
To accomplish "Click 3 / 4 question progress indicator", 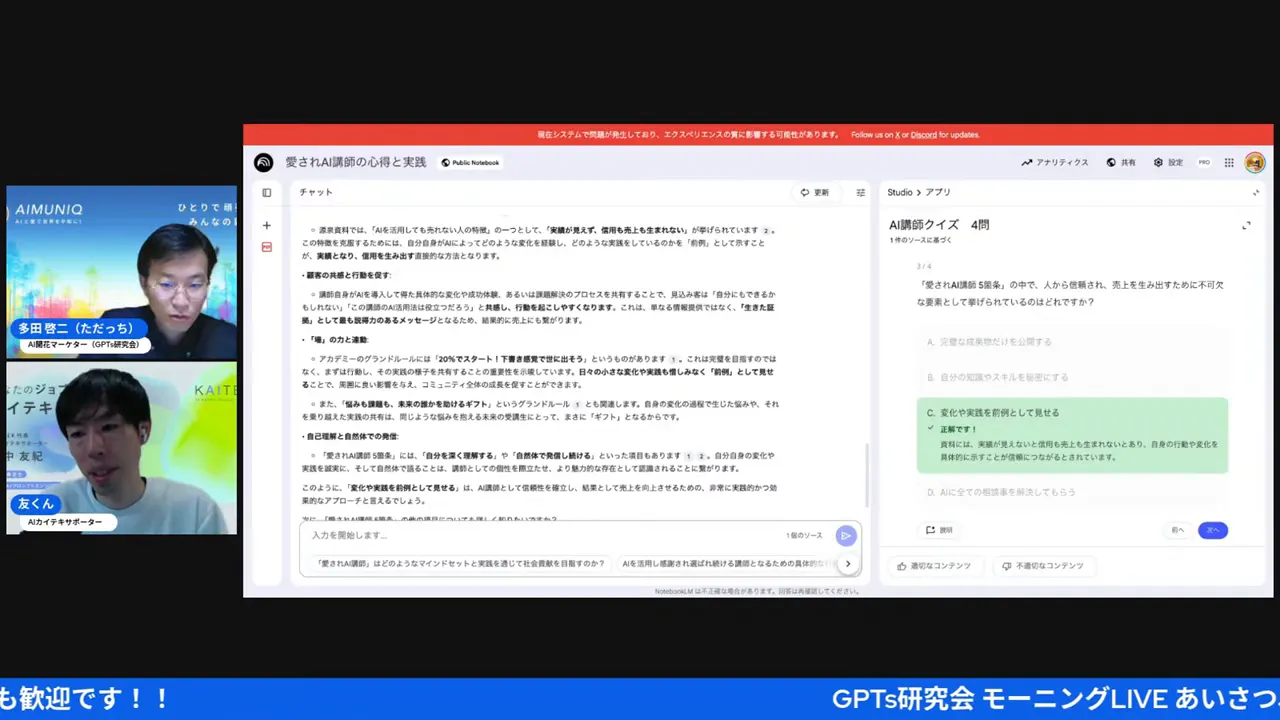I will pos(924,267).
